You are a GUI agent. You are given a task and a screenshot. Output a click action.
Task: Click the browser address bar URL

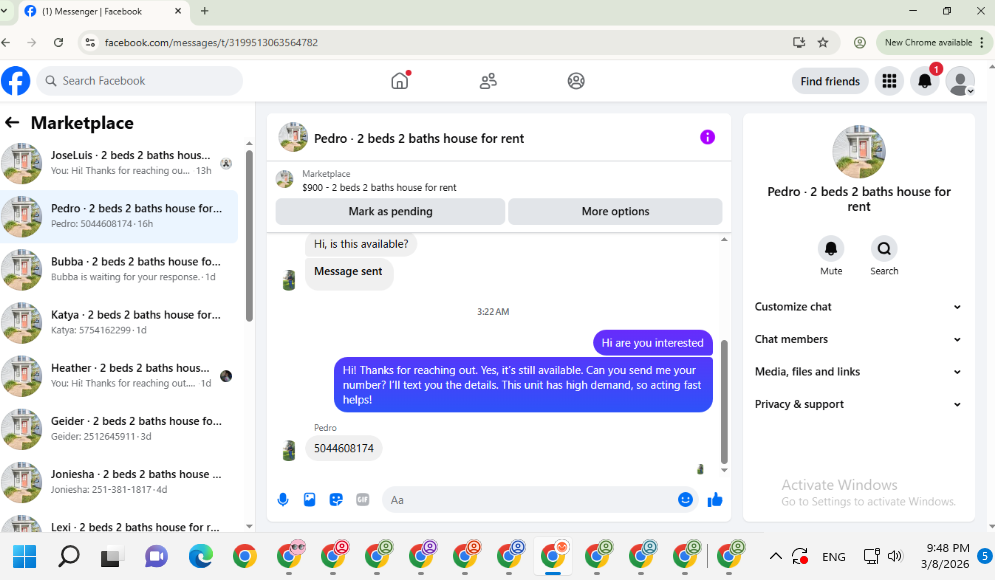point(211,43)
